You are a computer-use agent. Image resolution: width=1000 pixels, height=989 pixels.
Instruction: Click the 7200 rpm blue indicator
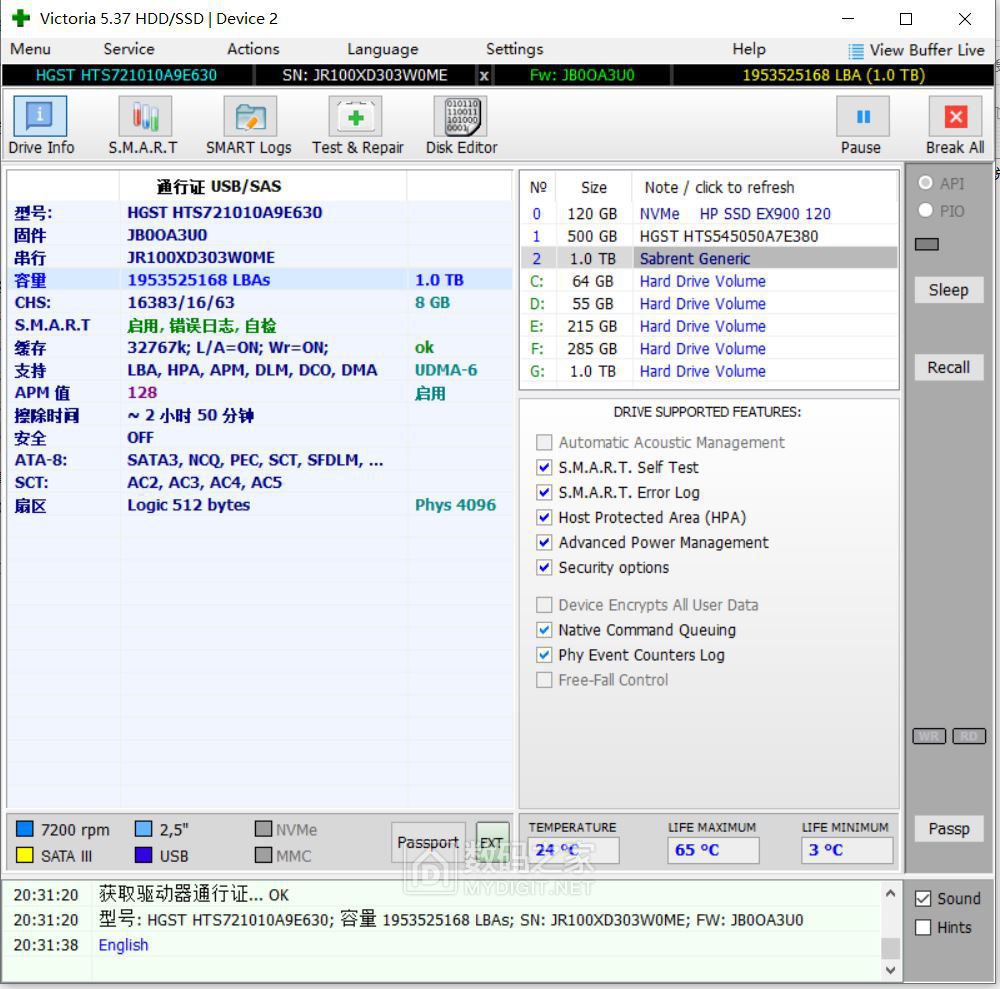click(x=24, y=828)
